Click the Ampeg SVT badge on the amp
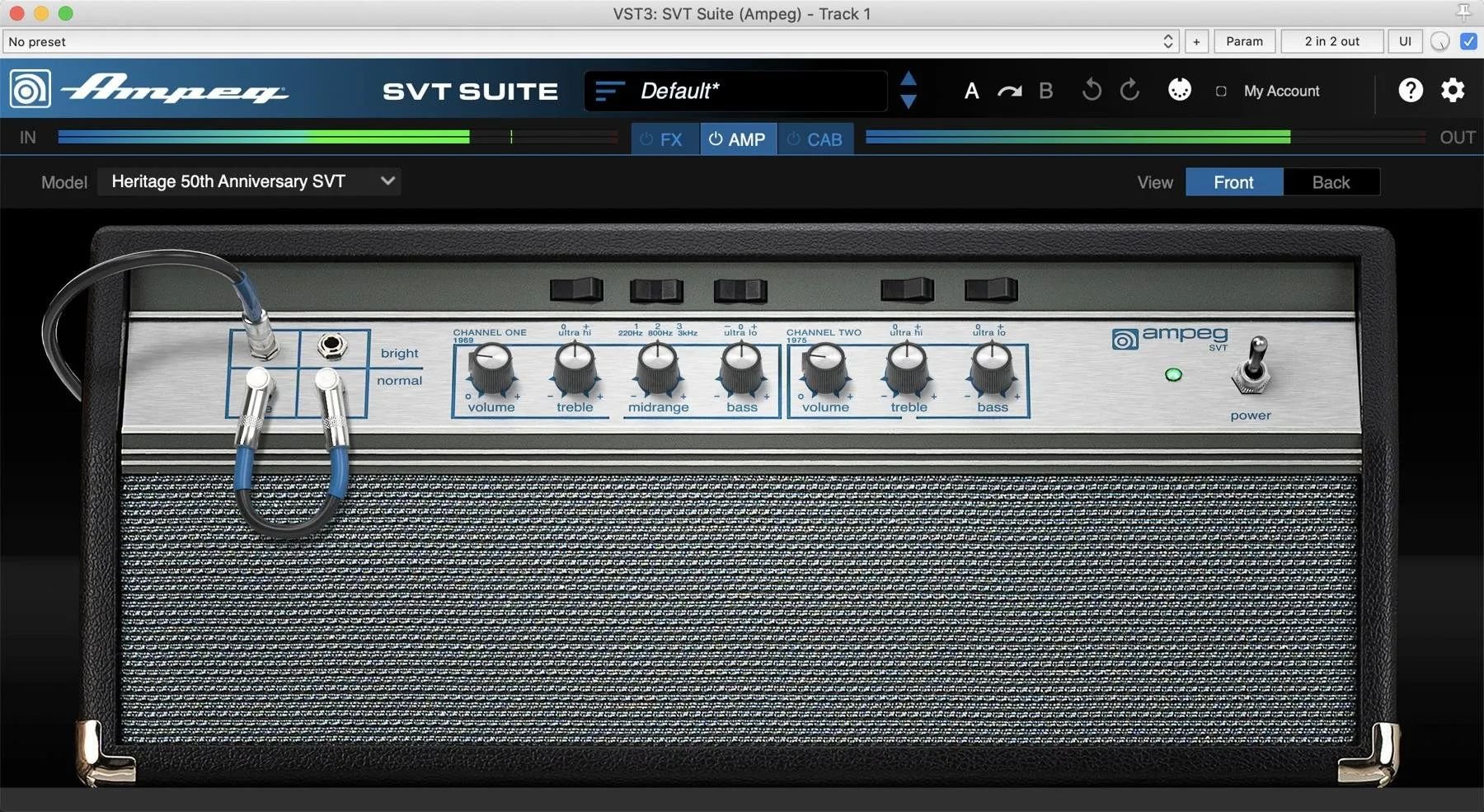The height and width of the screenshot is (812, 1484). pyautogui.click(x=1170, y=337)
